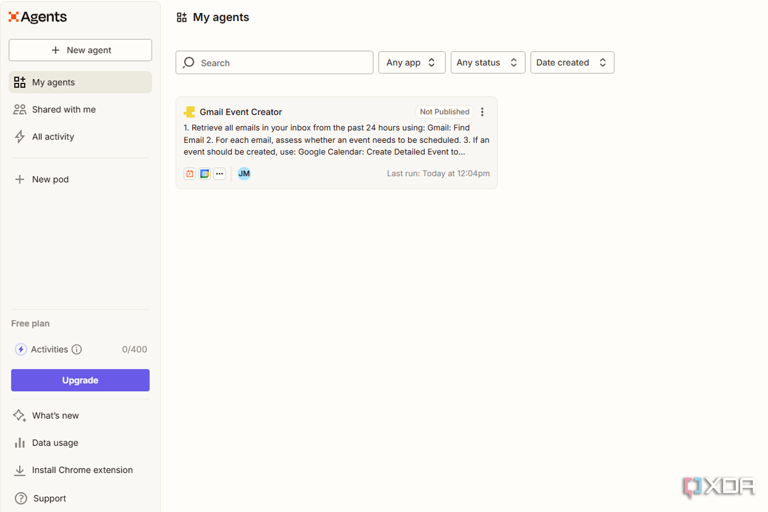
Task: Expand the Any app filter dropdown
Action: pyautogui.click(x=411, y=63)
